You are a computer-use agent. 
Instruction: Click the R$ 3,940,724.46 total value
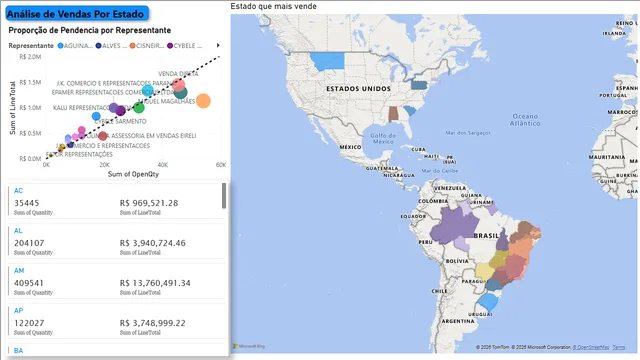tap(152, 243)
